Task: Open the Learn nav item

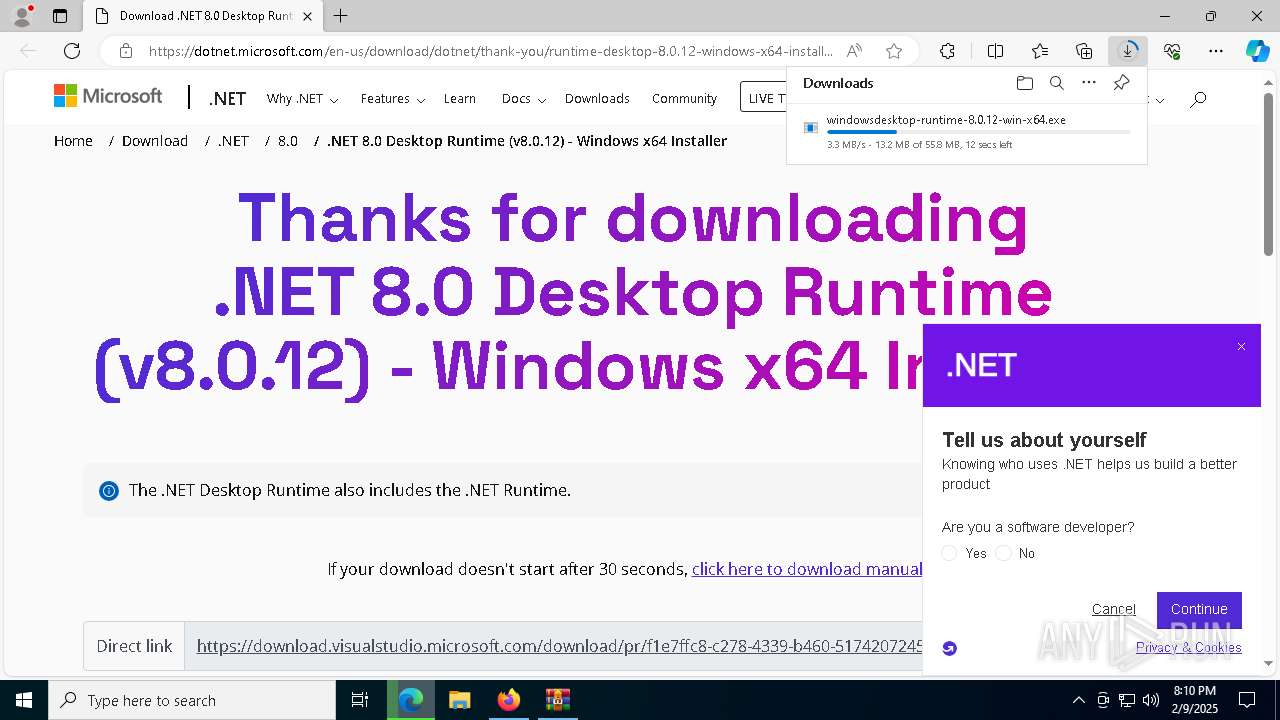Action: 460,99
